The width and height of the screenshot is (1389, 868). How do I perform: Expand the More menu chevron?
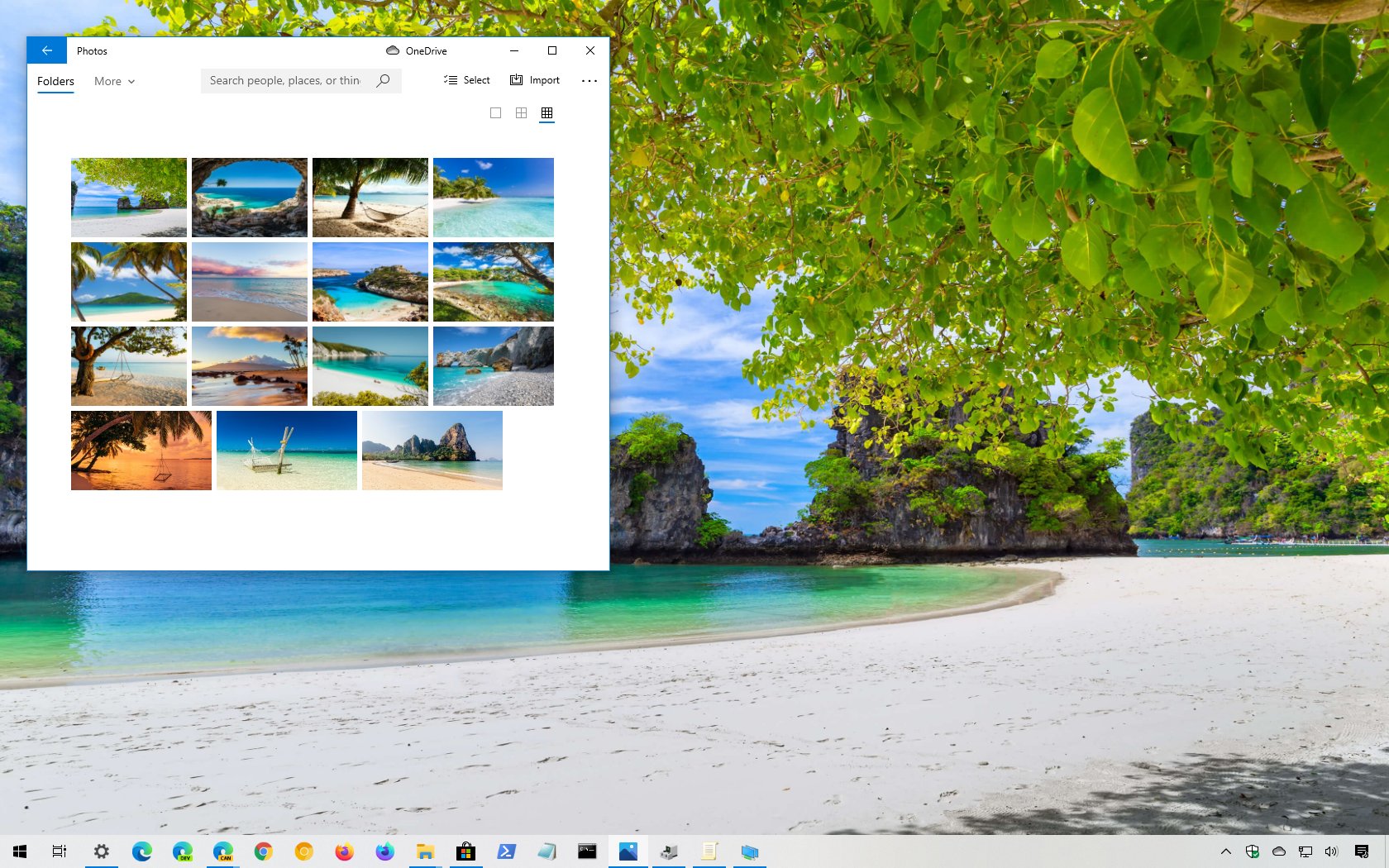tap(132, 81)
